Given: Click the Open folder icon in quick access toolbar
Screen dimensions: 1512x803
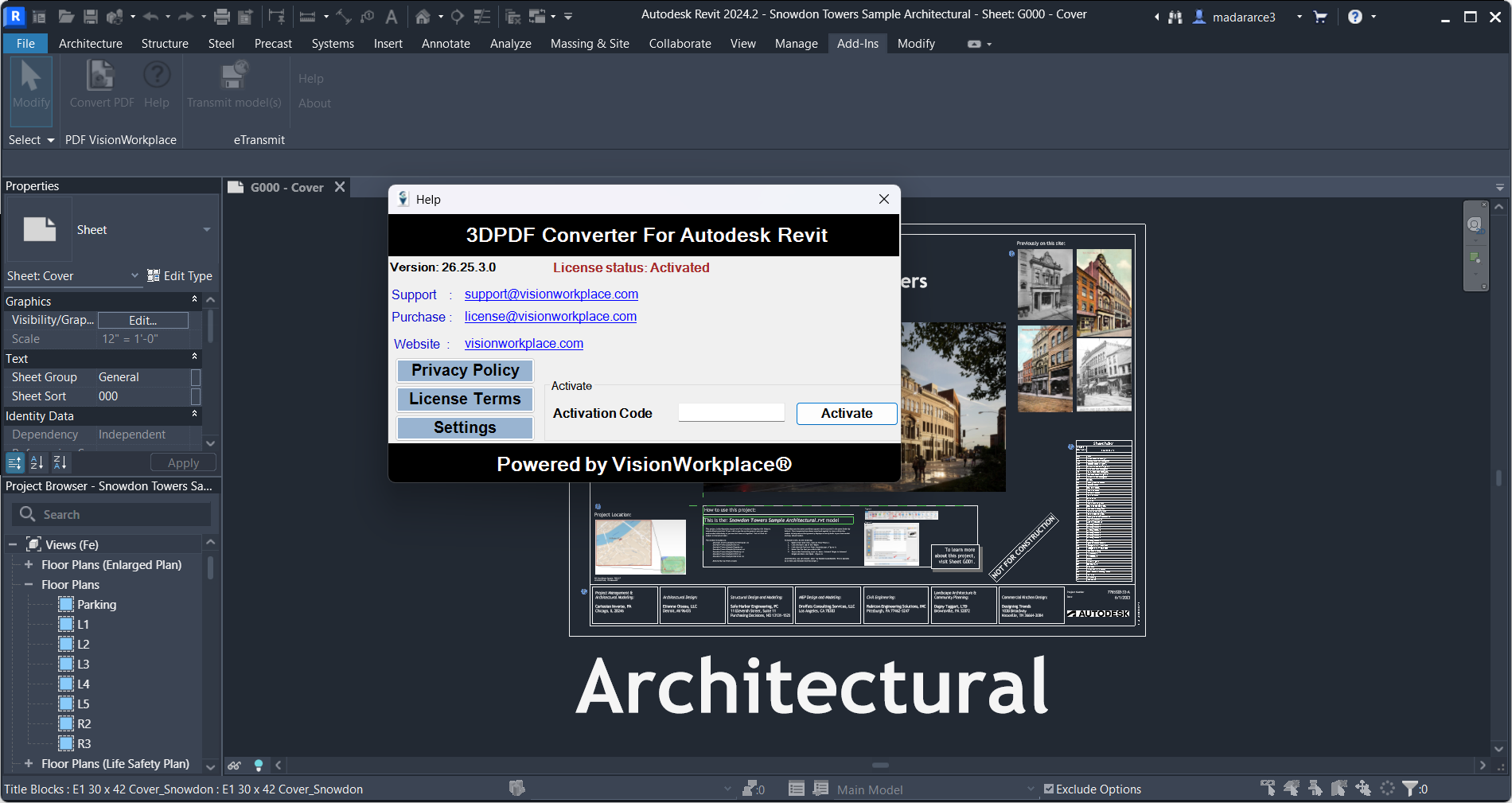Looking at the screenshot, I should 66,16.
